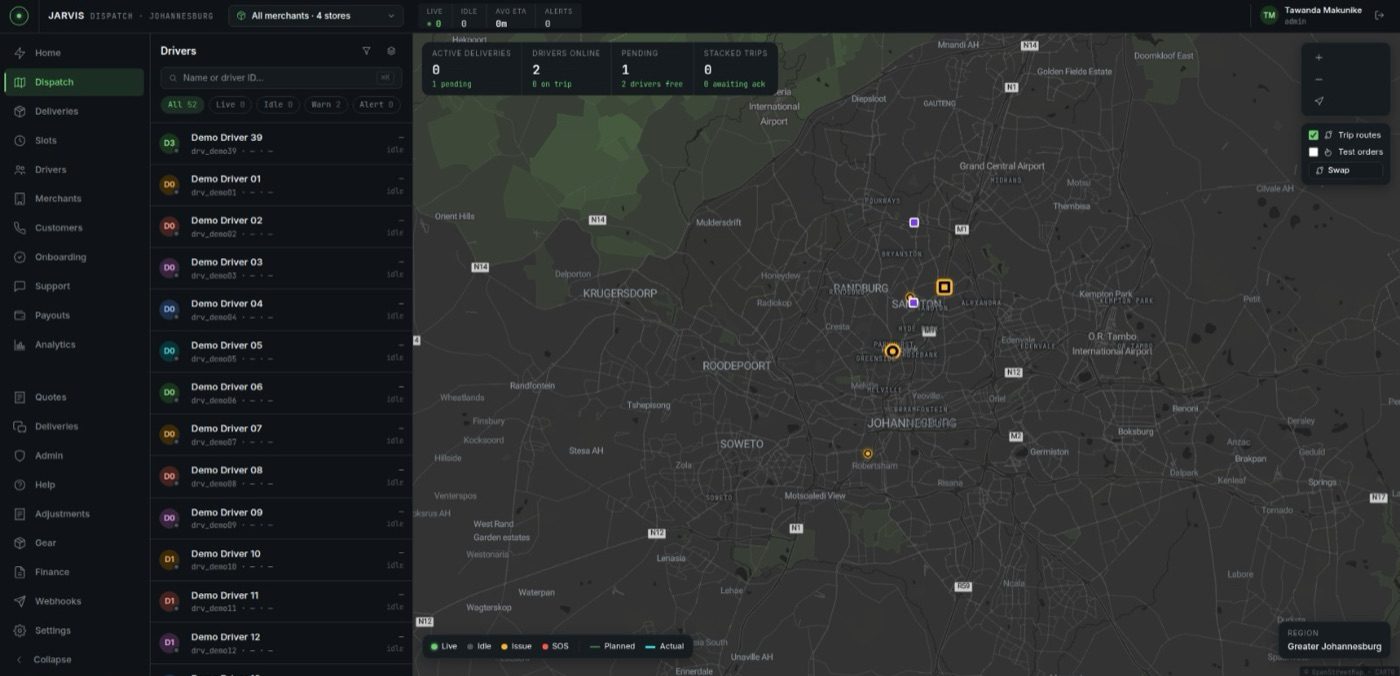
Task: Click the TM user avatar
Action: 1269,15
